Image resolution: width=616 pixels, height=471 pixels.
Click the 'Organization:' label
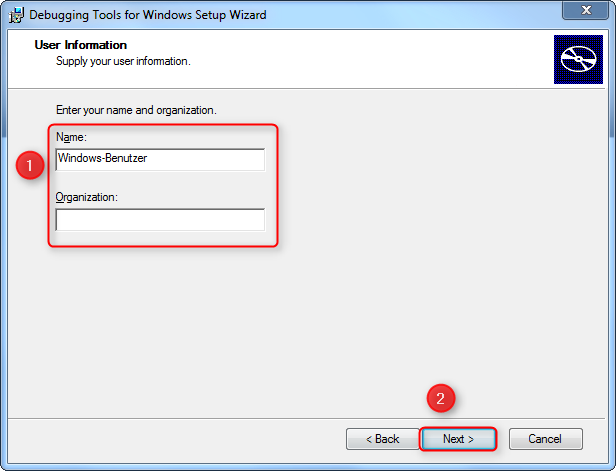tap(86, 197)
